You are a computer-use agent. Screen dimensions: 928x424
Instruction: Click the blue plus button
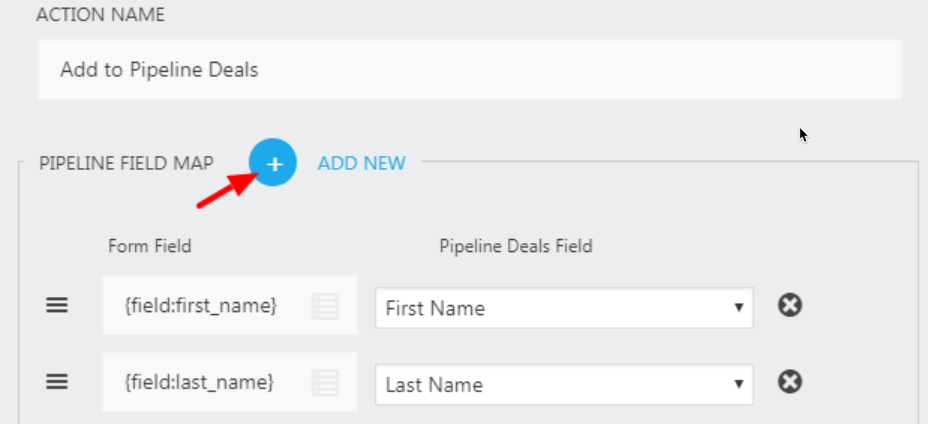273,162
